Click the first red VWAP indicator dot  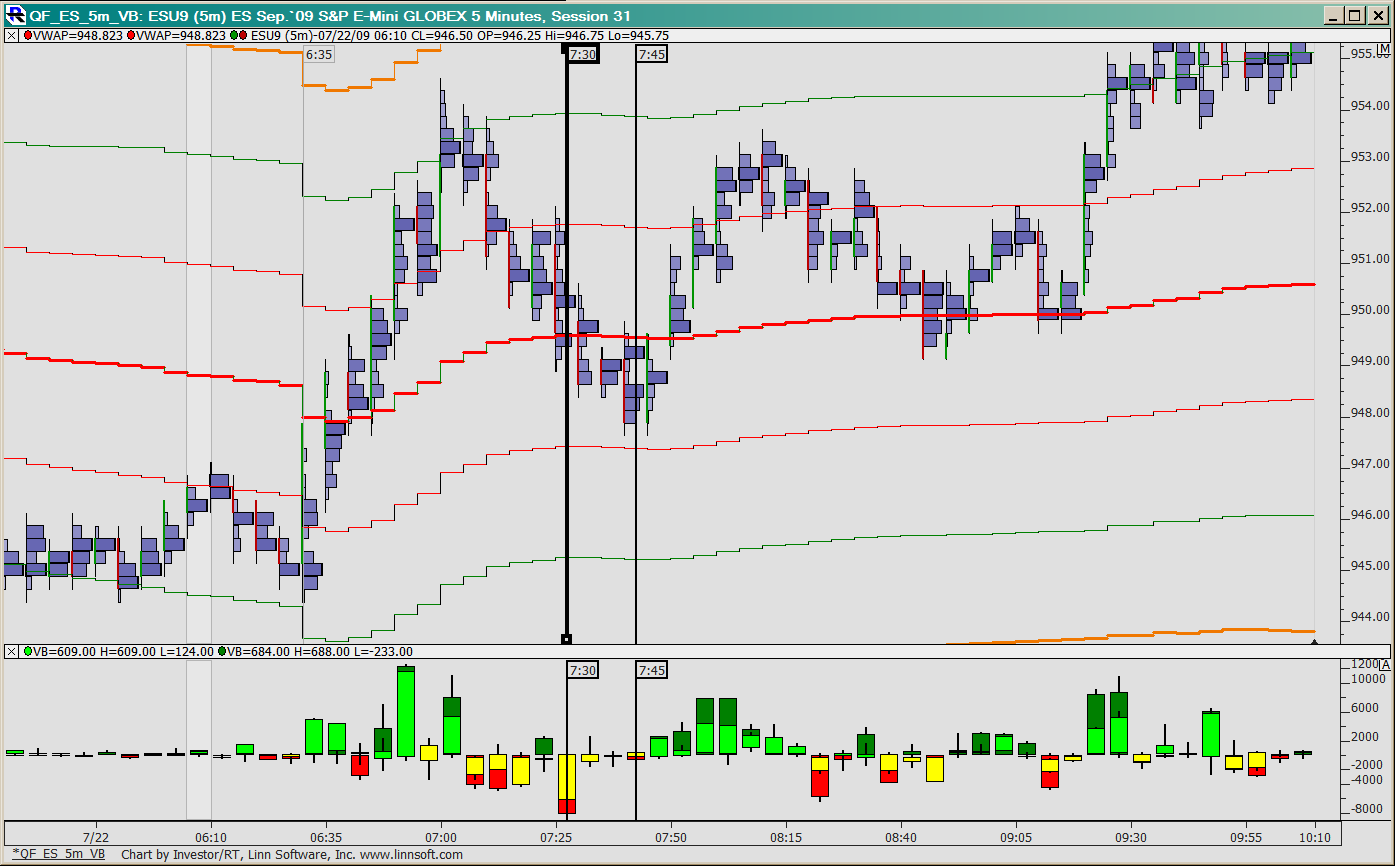[x=27, y=36]
